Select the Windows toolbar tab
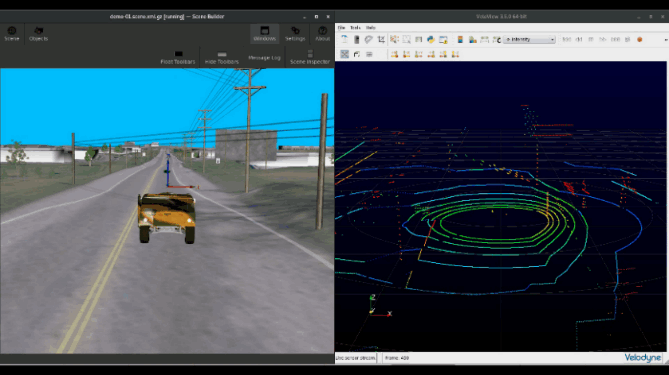 (x=265, y=34)
